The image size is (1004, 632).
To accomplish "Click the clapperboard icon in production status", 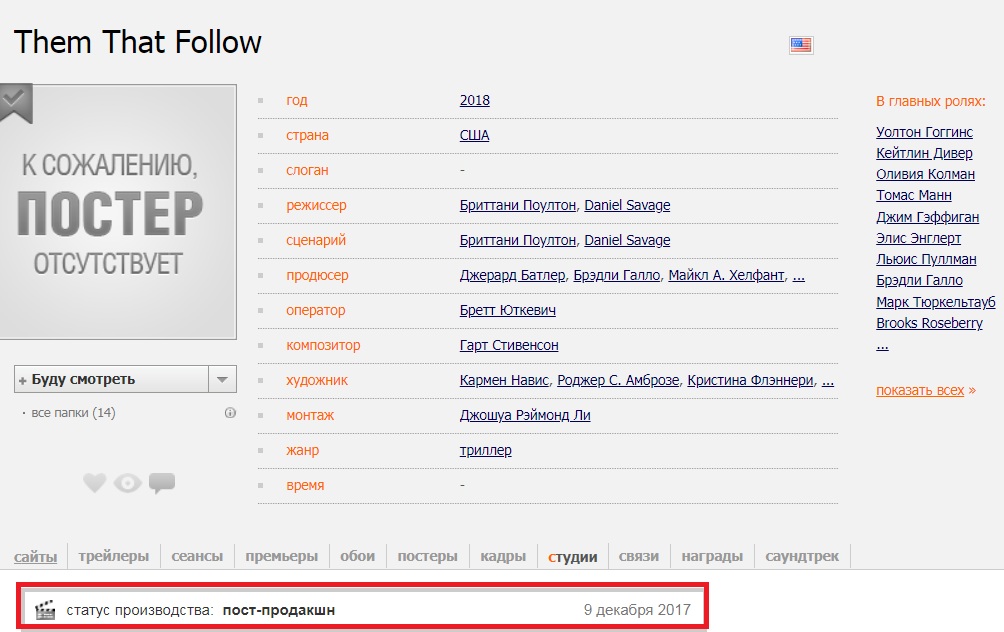I will [x=45, y=610].
